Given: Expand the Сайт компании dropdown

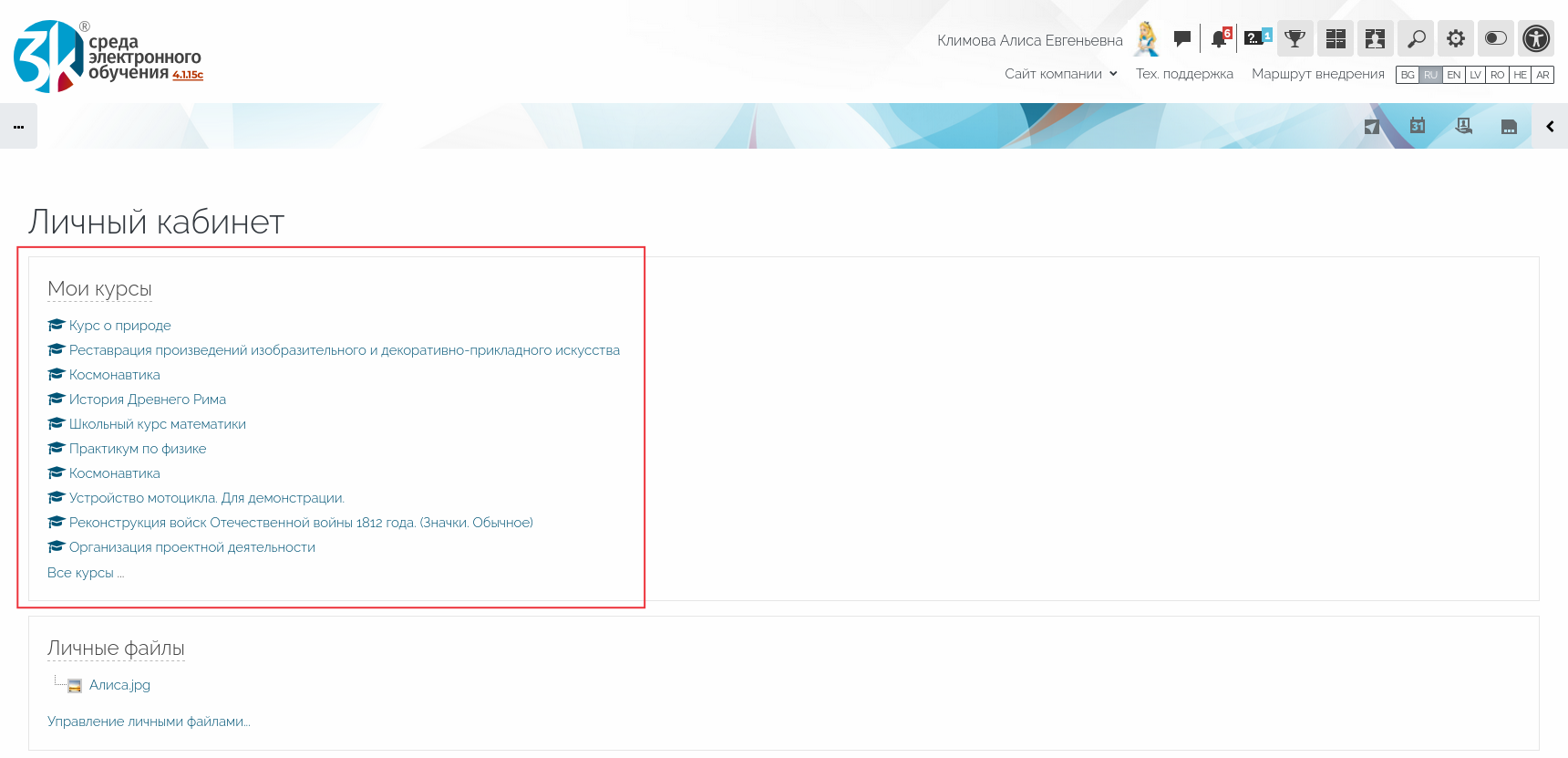Looking at the screenshot, I should pos(1060,74).
